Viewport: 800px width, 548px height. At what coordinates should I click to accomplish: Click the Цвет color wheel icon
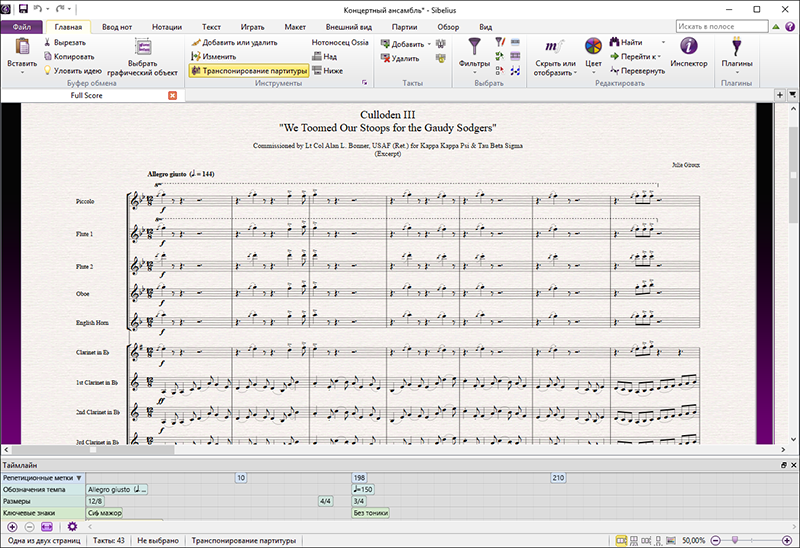click(593, 46)
